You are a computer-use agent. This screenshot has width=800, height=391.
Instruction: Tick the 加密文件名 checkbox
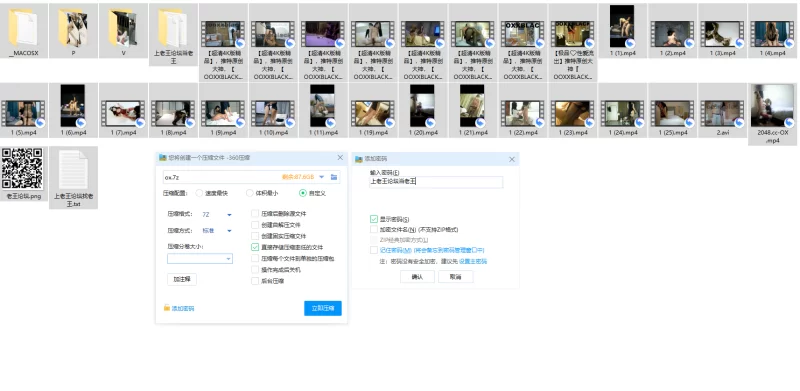click(374, 229)
